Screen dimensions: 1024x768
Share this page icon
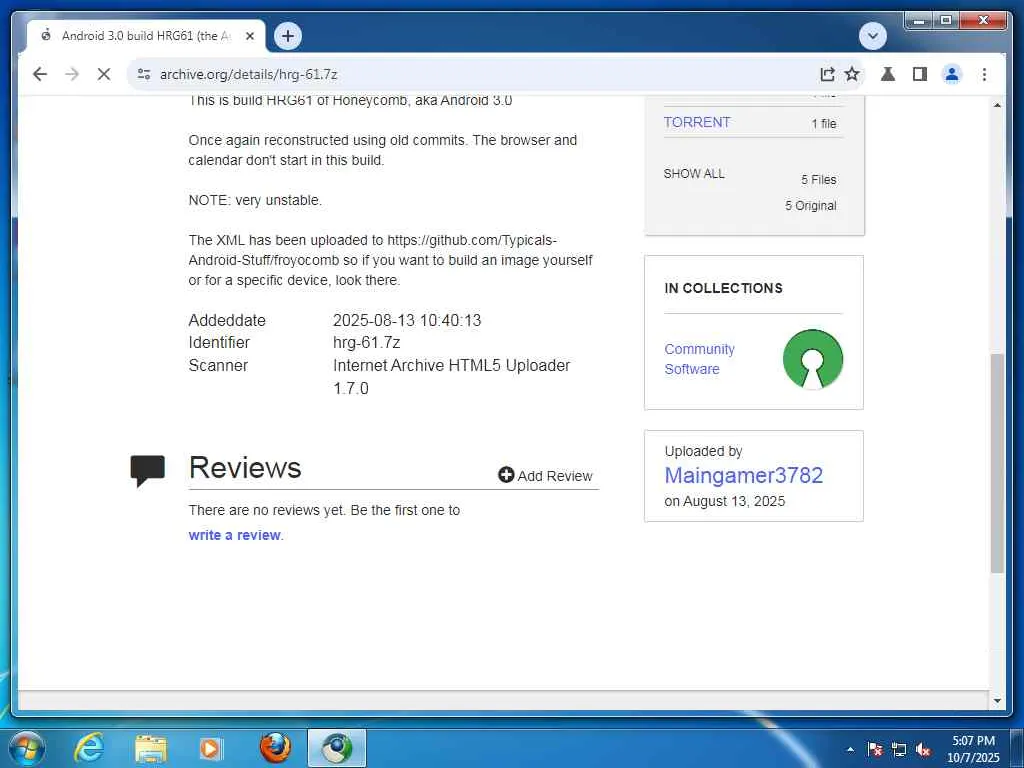coord(827,74)
